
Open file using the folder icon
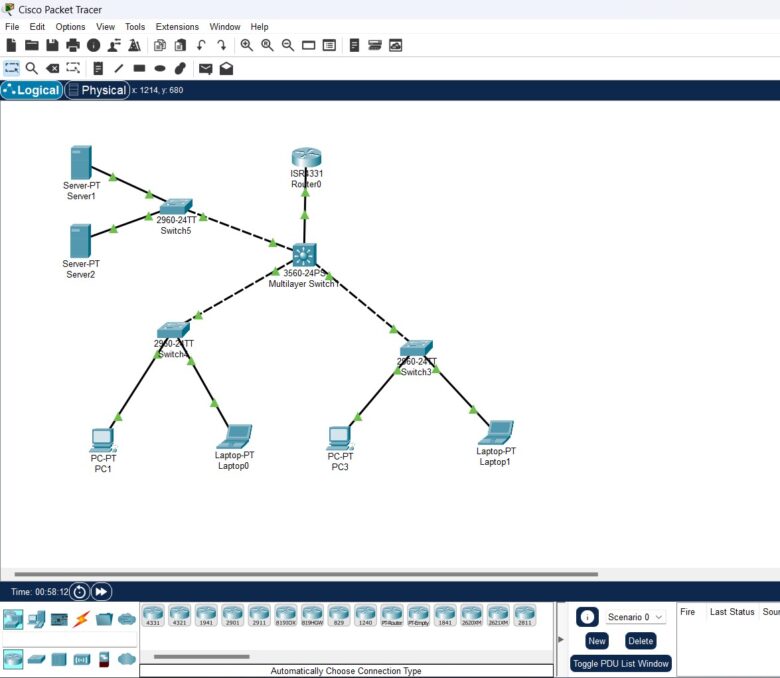tap(32, 45)
